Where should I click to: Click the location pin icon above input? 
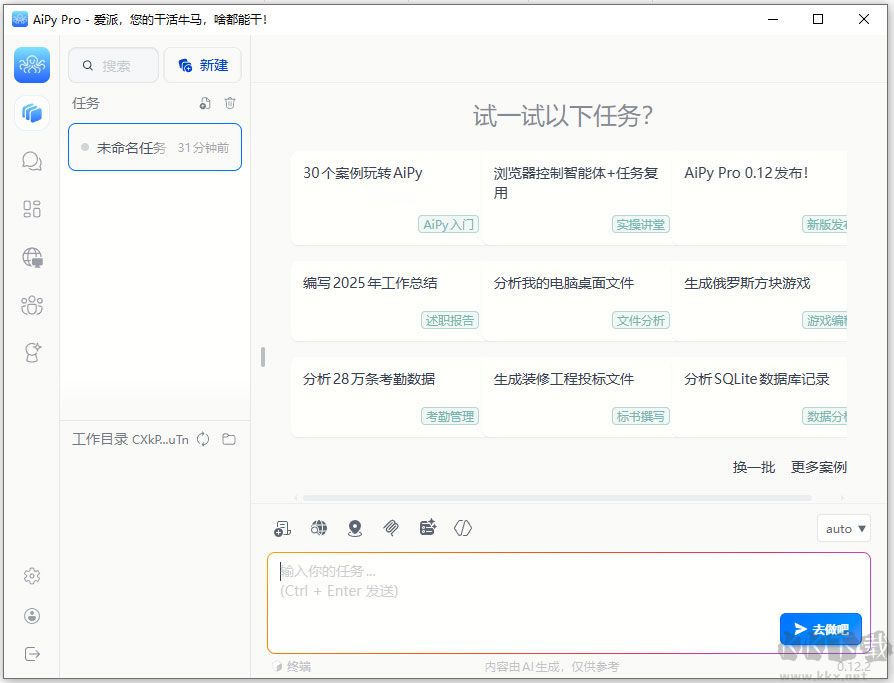pyautogui.click(x=355, y=528)
